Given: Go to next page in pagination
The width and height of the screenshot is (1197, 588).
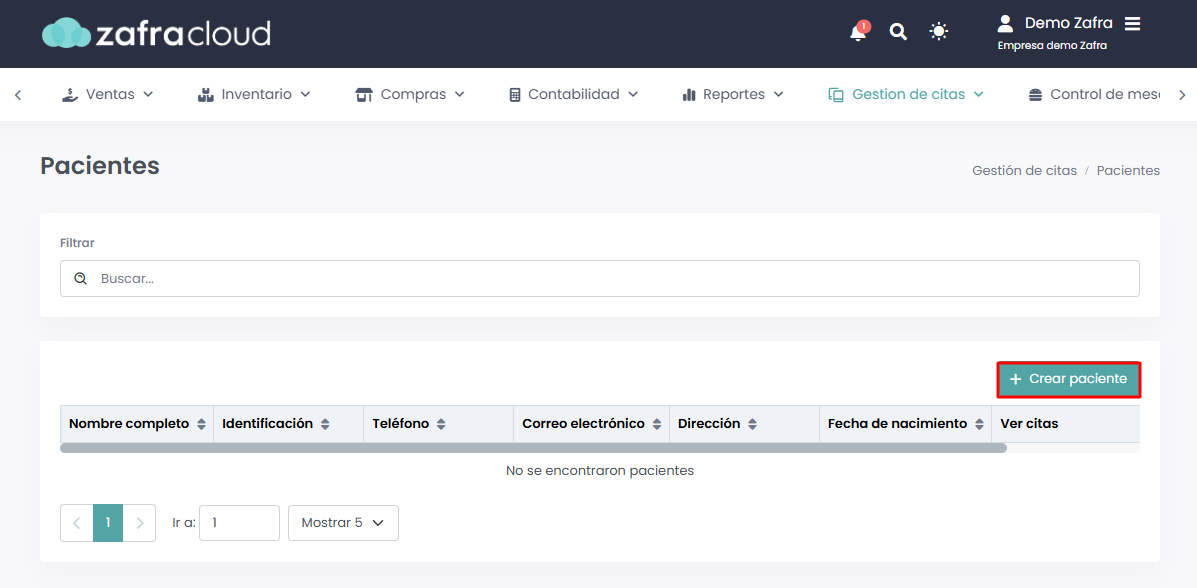Looking at the screenshot, I should point(140,523).
